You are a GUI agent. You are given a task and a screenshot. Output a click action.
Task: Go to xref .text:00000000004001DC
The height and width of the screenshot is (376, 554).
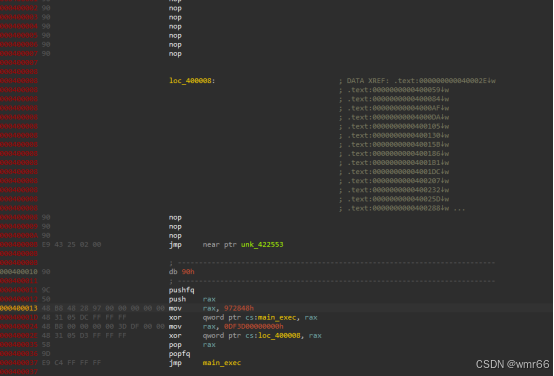tap(398, 172)
